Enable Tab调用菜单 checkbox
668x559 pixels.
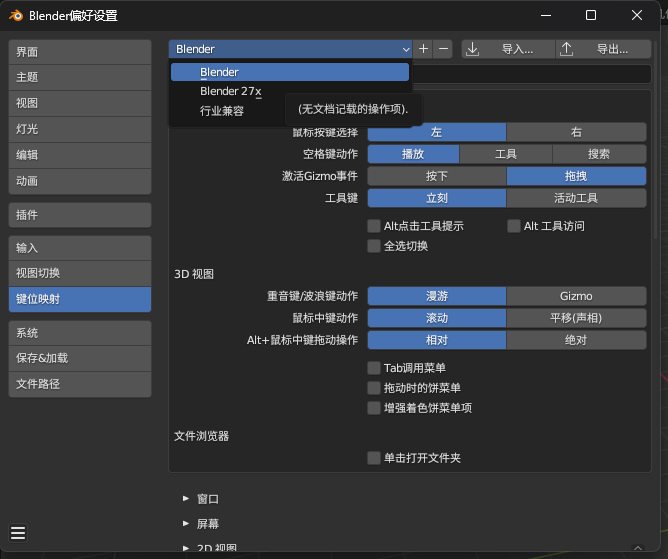click(374, 368)
